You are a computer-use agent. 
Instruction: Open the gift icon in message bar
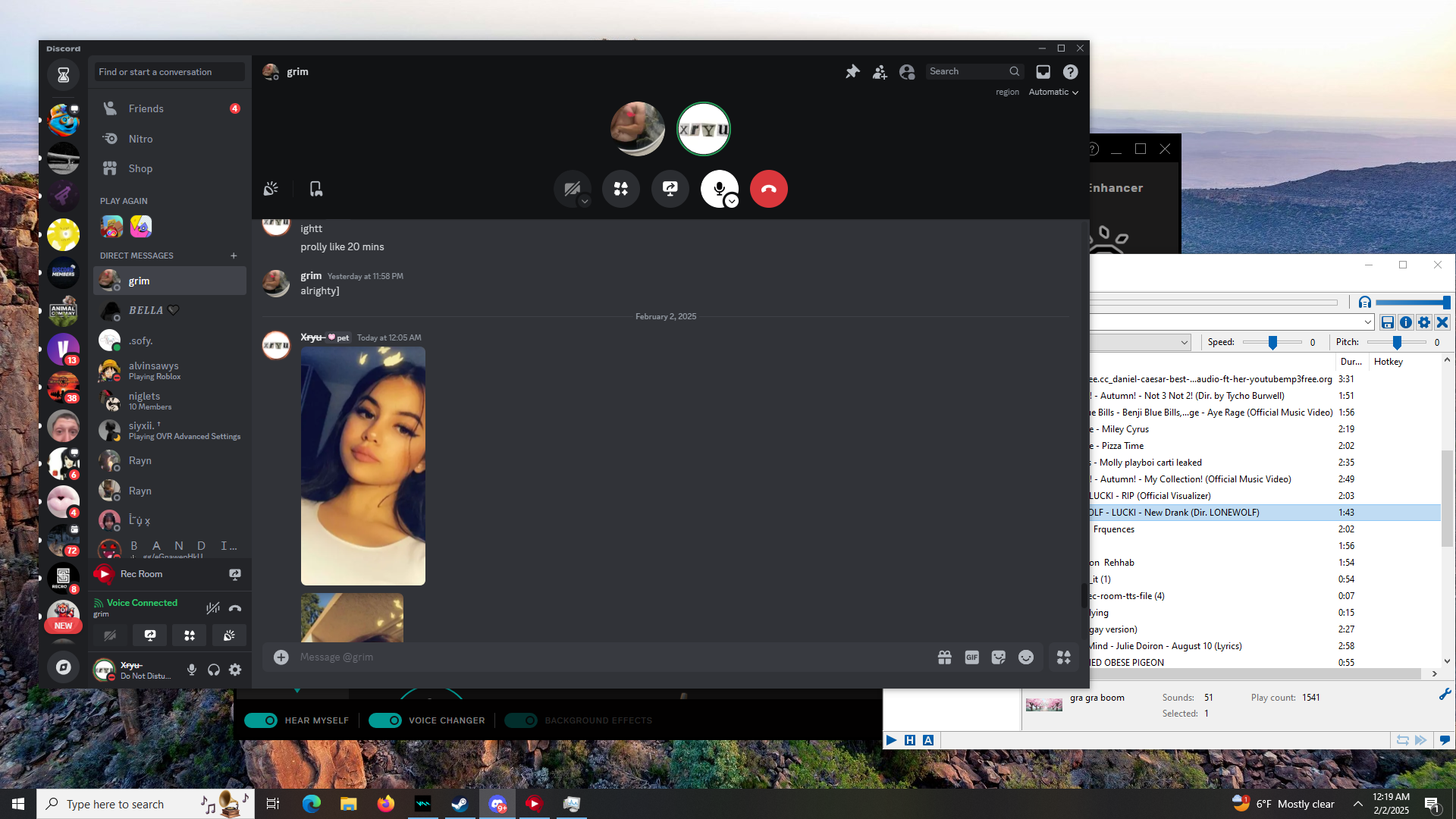(944, 657)
